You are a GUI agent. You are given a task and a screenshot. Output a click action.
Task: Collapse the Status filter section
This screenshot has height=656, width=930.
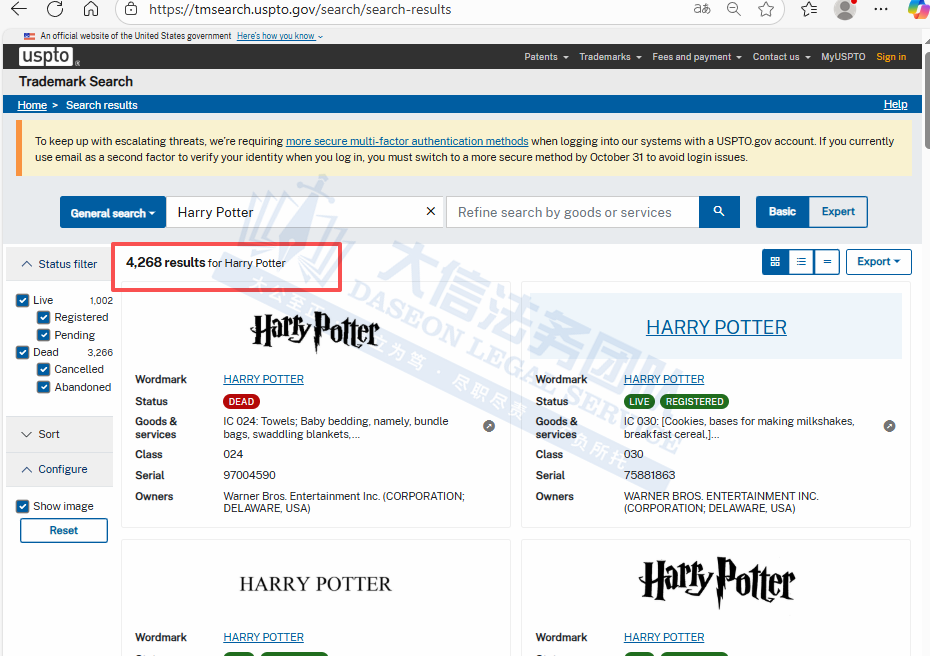(x=59, y=264)
